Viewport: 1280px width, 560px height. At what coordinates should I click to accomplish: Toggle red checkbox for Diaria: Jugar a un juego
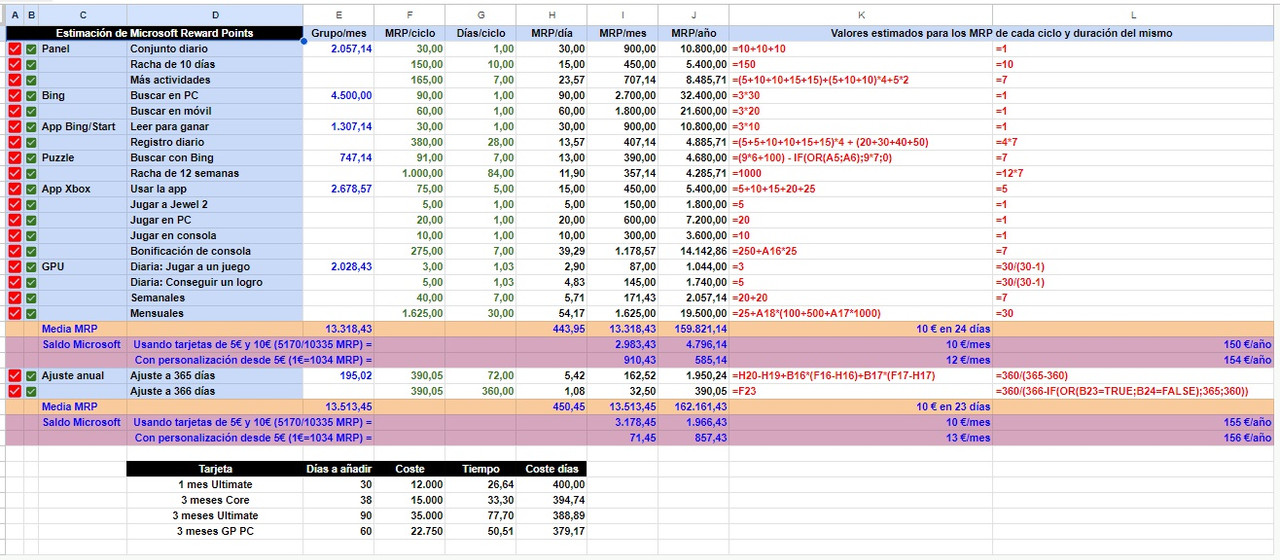14,267
